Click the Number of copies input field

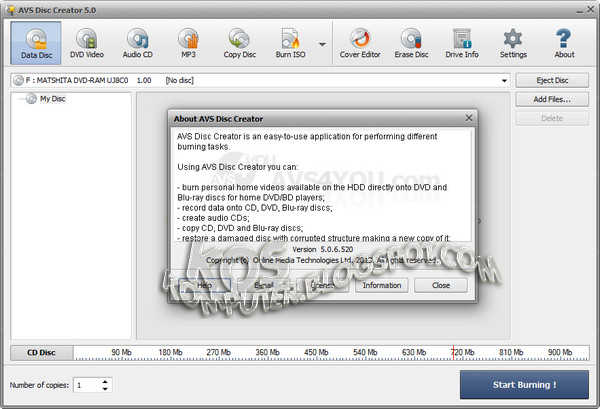88,385
